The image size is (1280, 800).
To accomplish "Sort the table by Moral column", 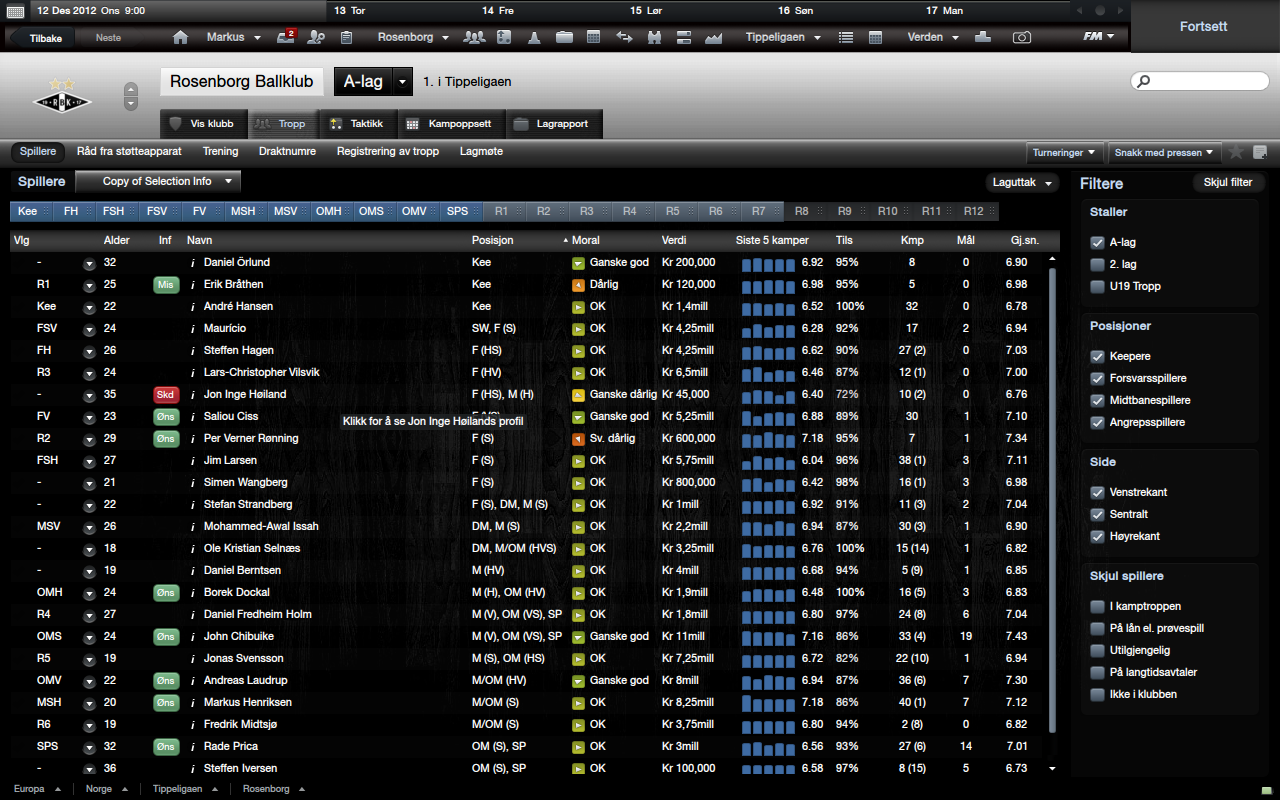I will (586, 240).
